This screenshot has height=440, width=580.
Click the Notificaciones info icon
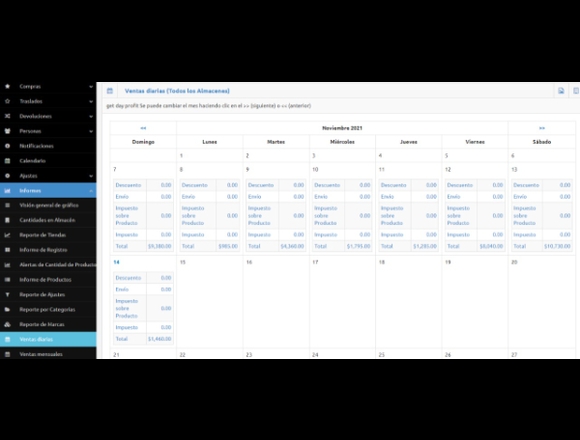[7, 146]
